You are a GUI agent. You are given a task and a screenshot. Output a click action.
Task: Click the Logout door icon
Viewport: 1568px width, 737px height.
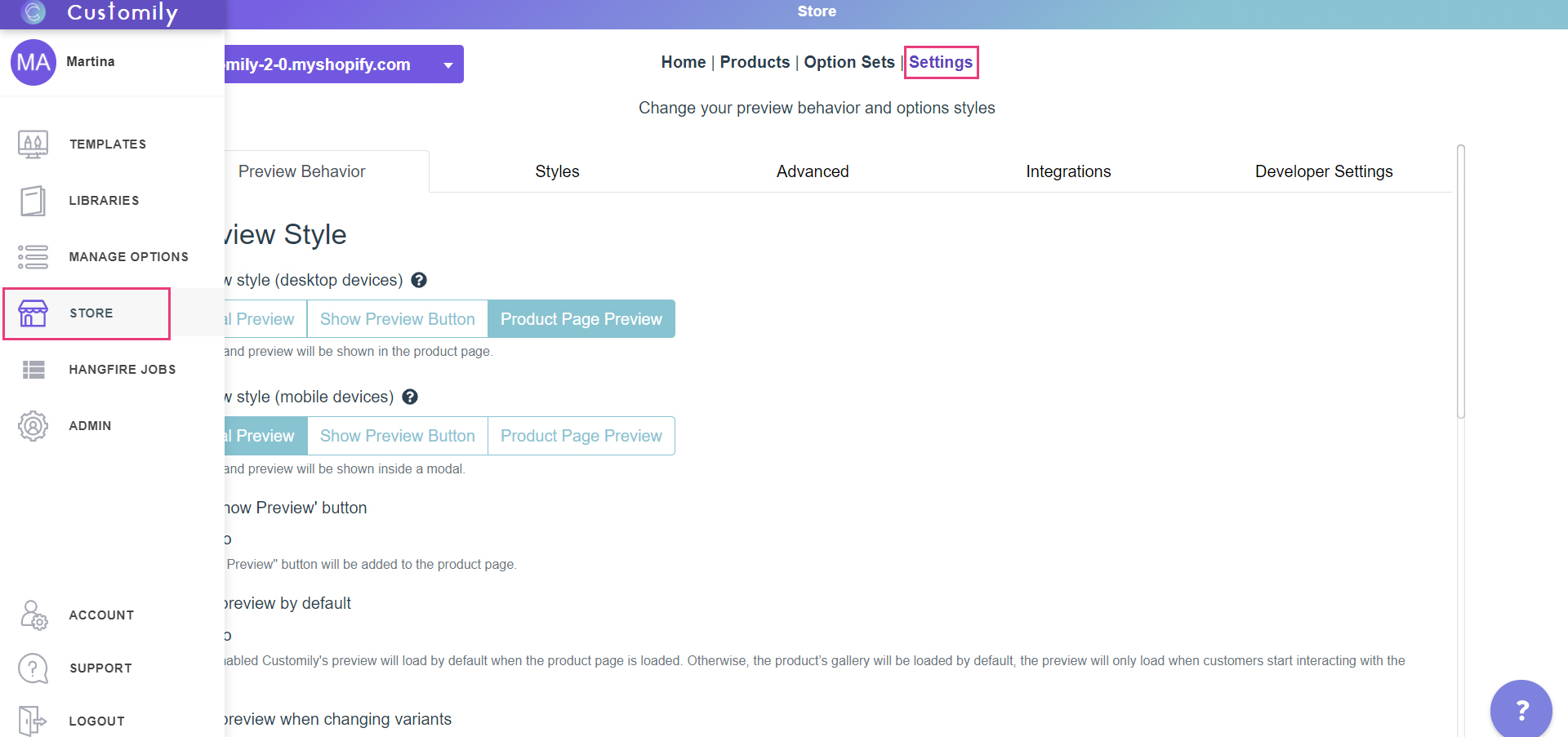(33, 721)
